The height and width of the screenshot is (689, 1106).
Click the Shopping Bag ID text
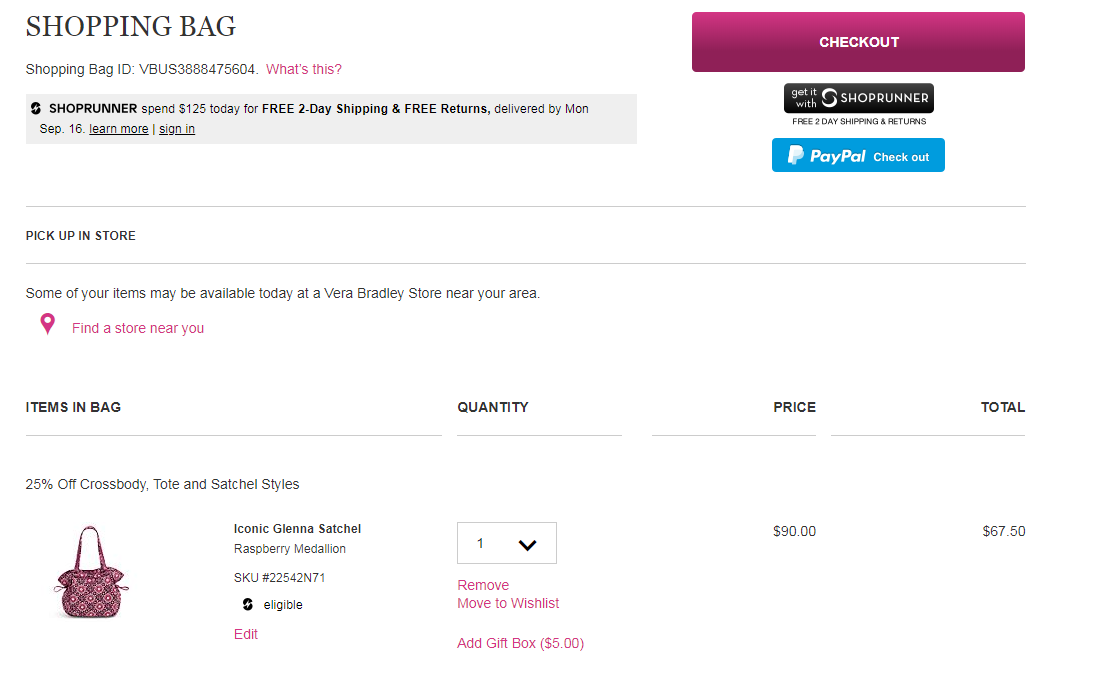(141, 69)
